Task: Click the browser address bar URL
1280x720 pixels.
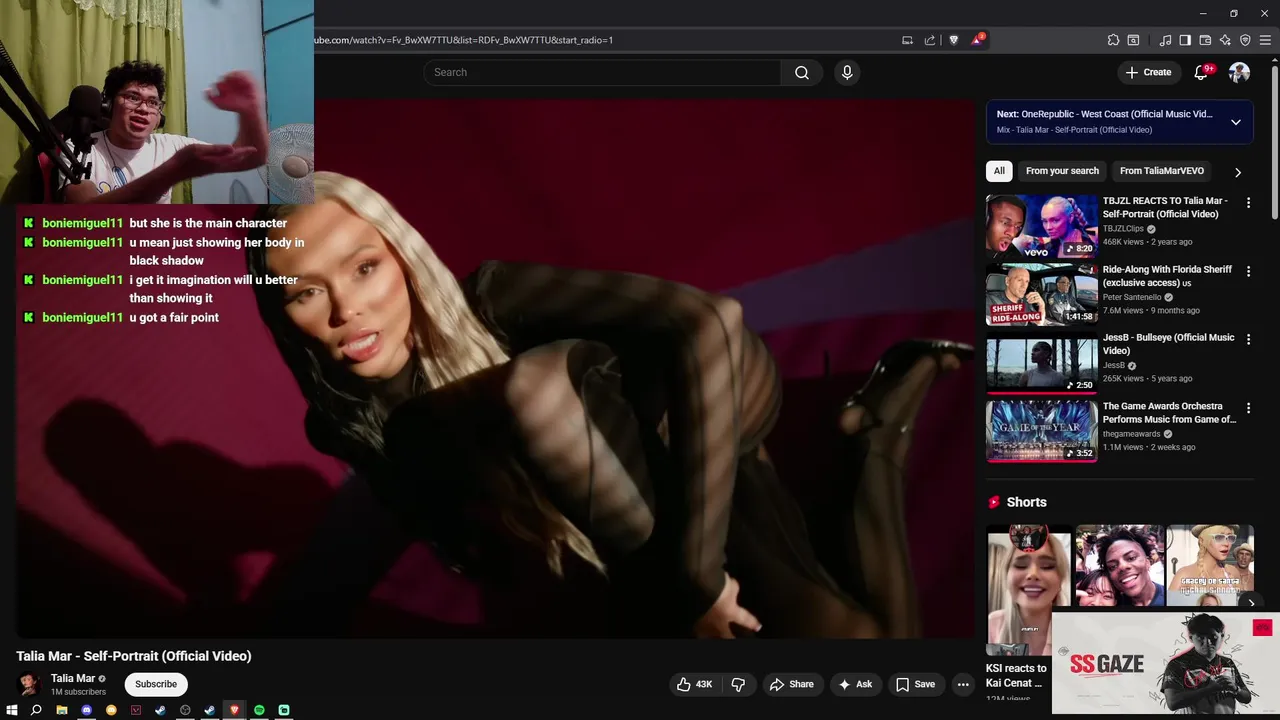Action: coord(463,40)
